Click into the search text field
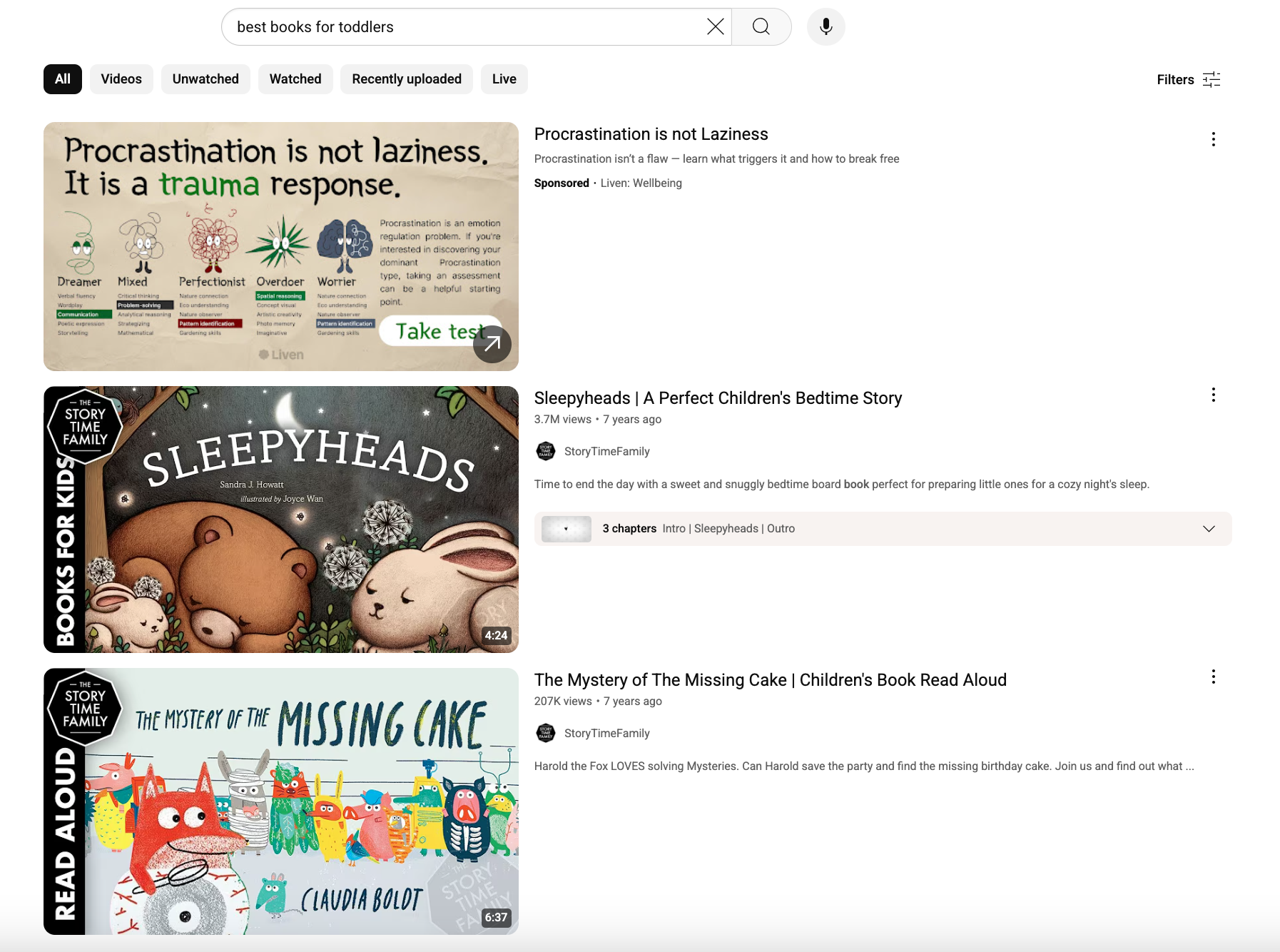 coord(464,27)
